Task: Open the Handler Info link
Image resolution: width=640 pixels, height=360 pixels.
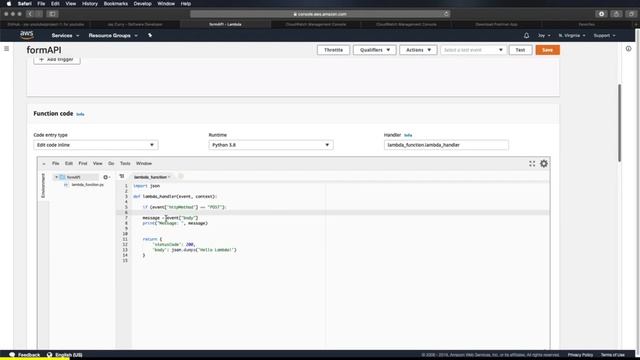Action: 408,135
